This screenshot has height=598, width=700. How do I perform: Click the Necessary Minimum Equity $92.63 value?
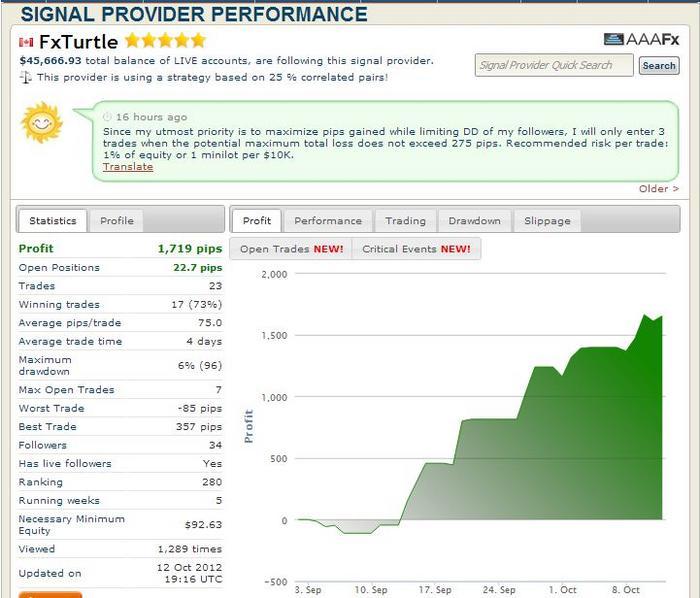coord(203,525)
